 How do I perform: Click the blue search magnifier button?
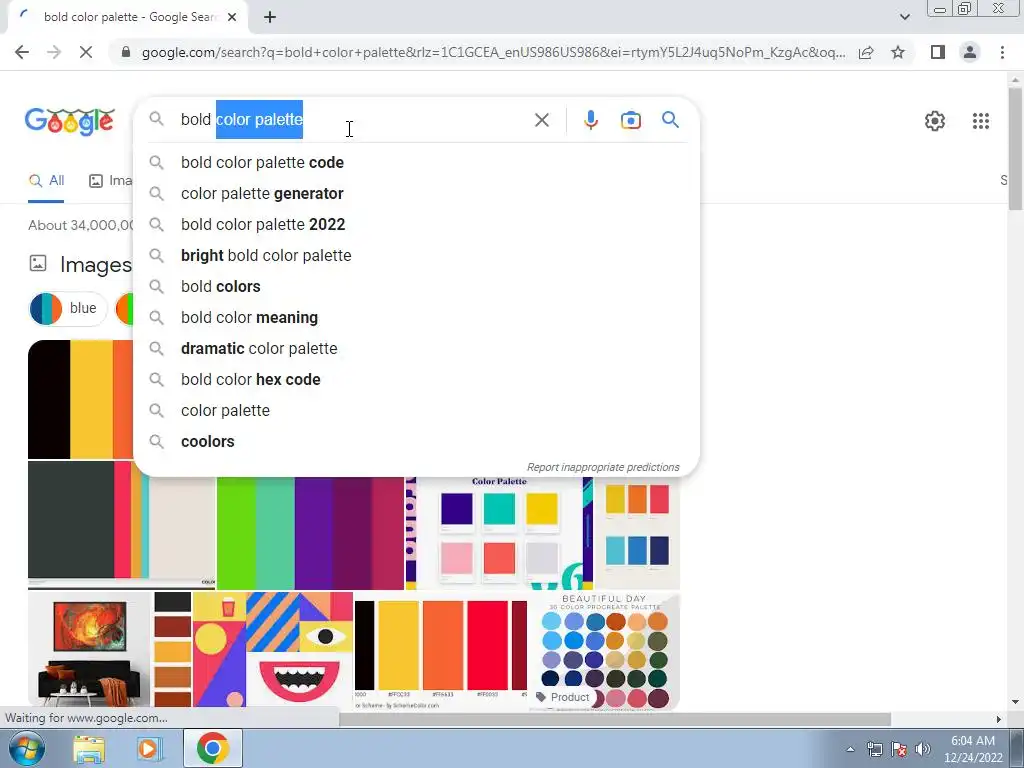coord(670,120)
